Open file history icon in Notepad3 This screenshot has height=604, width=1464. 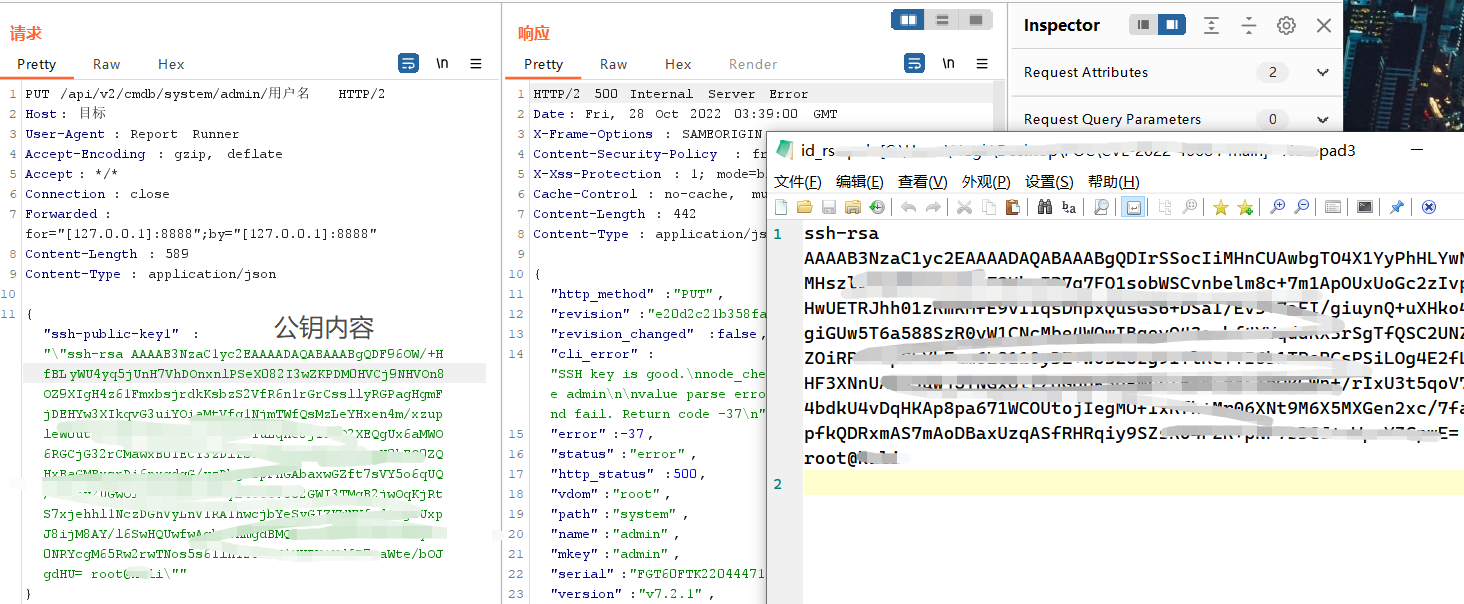877,207
